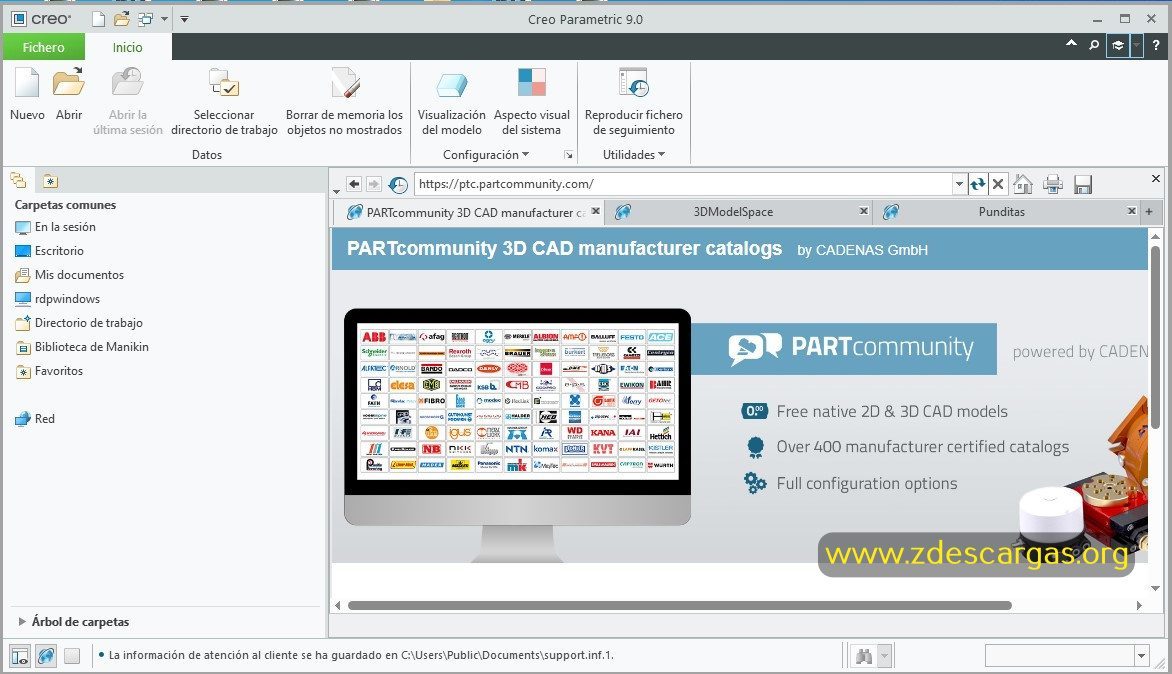Close the embedded browser panel
The image size is (1172, 674).
coord(1156,179)
